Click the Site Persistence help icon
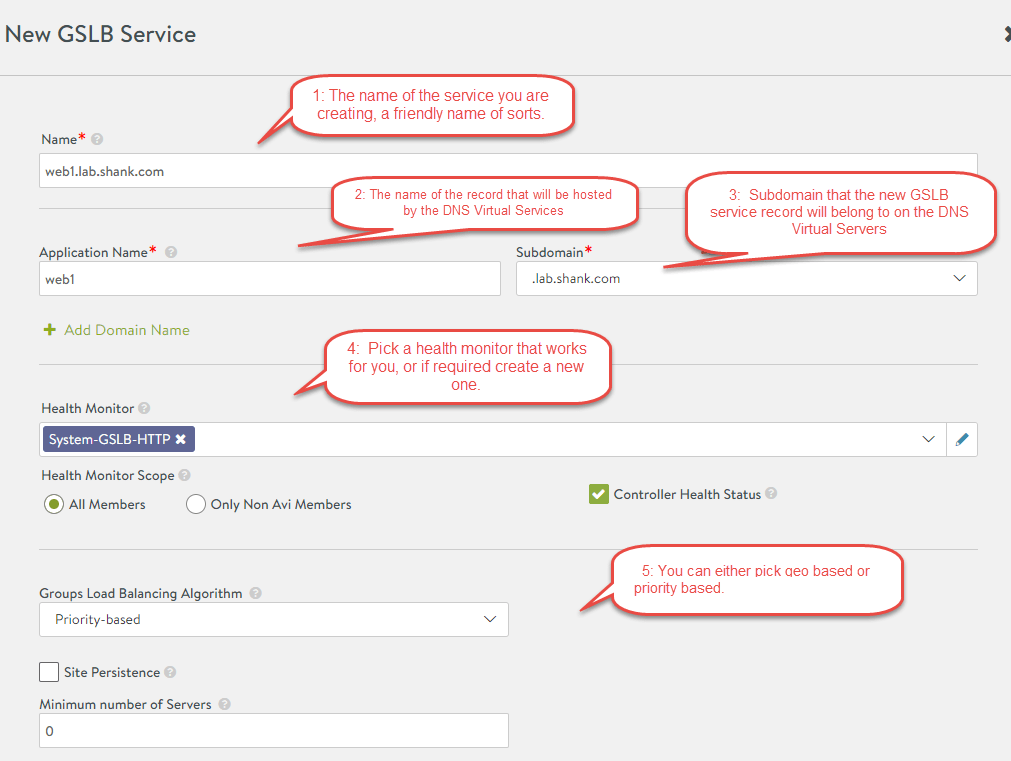This screenshot has height=761, width=1011. tap(170, 672)
